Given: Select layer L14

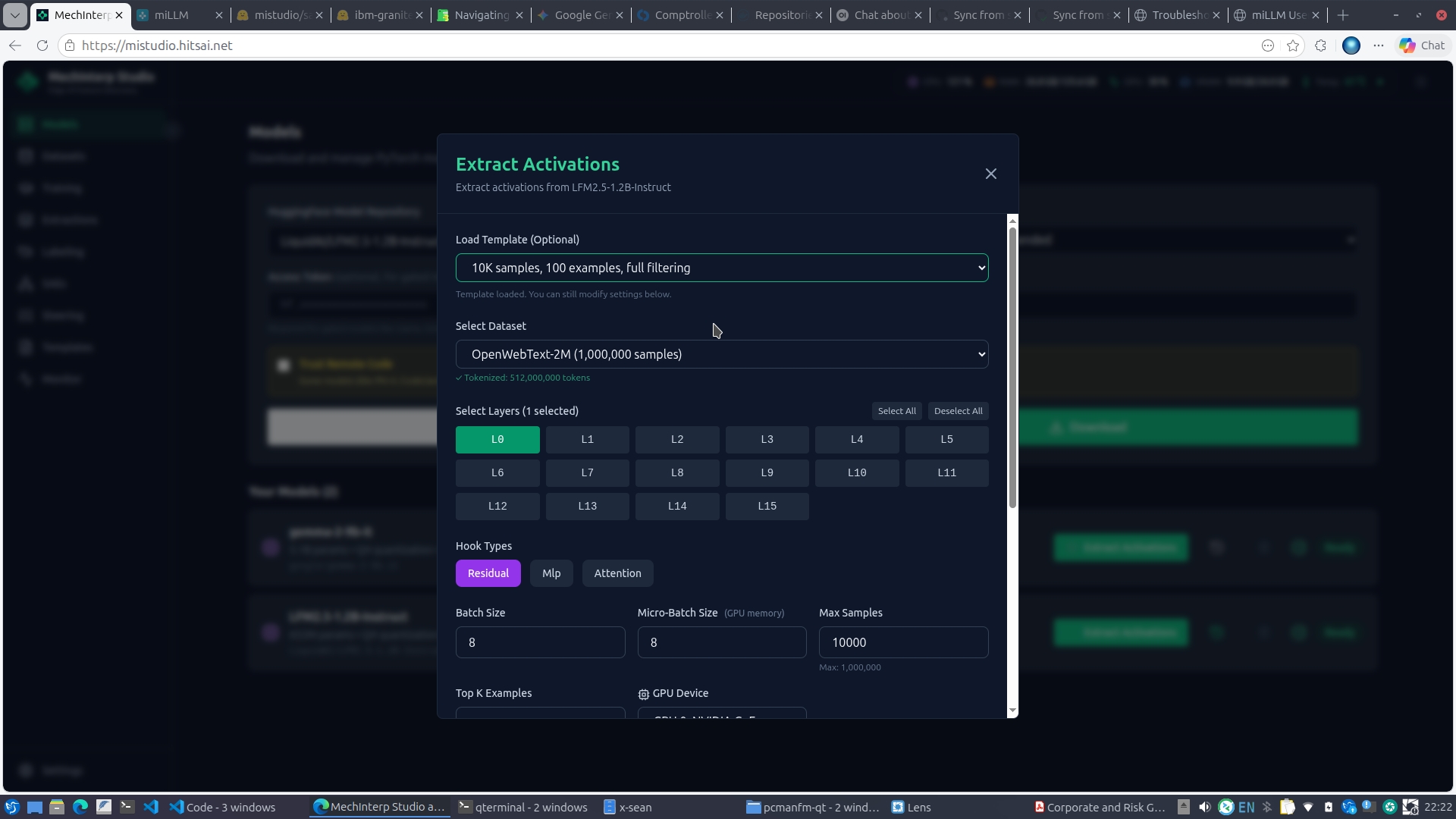Looking at the screenshot, I should click(x=677, y=507).
